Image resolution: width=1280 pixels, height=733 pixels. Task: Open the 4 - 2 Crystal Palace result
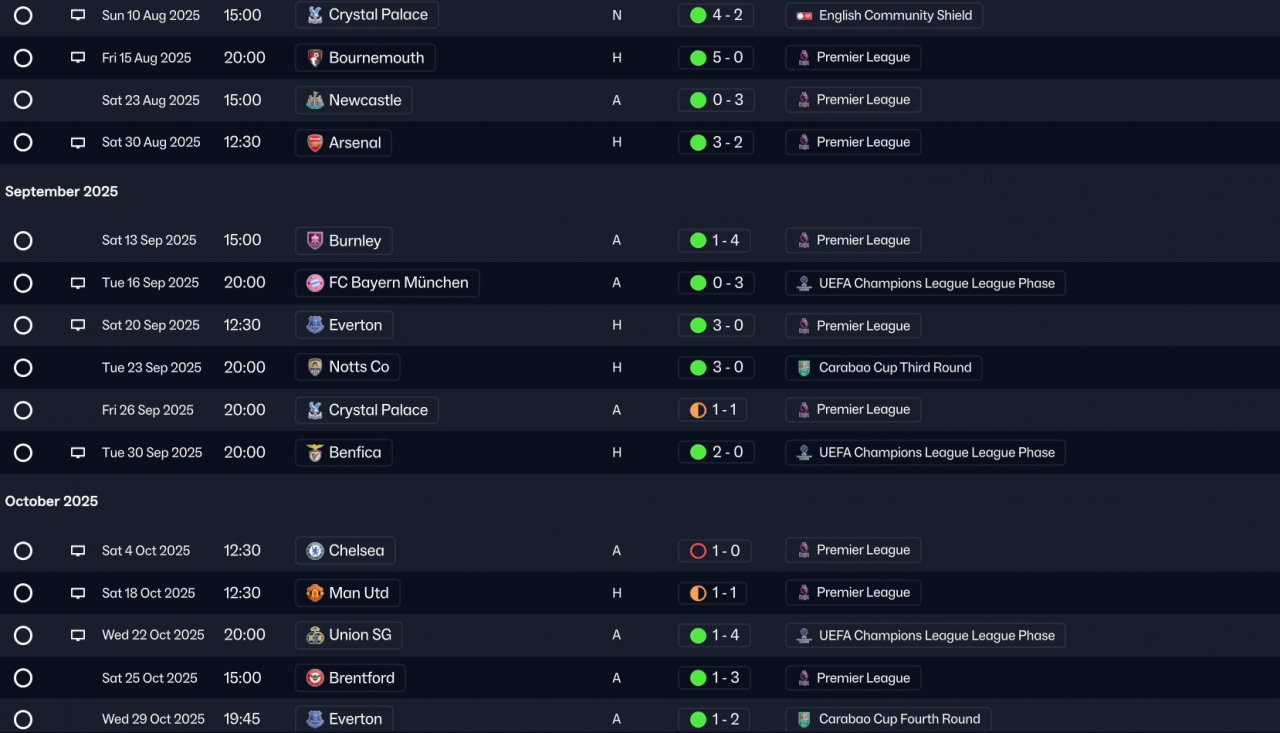(716, 15)
